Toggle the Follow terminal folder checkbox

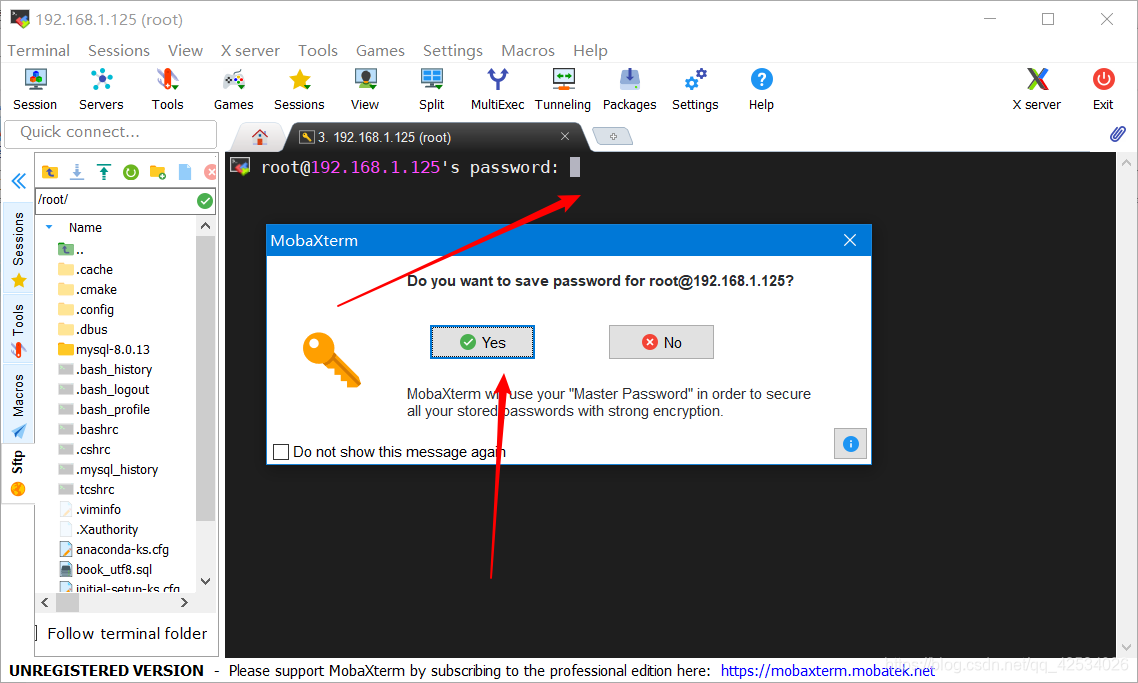(36, 633)
